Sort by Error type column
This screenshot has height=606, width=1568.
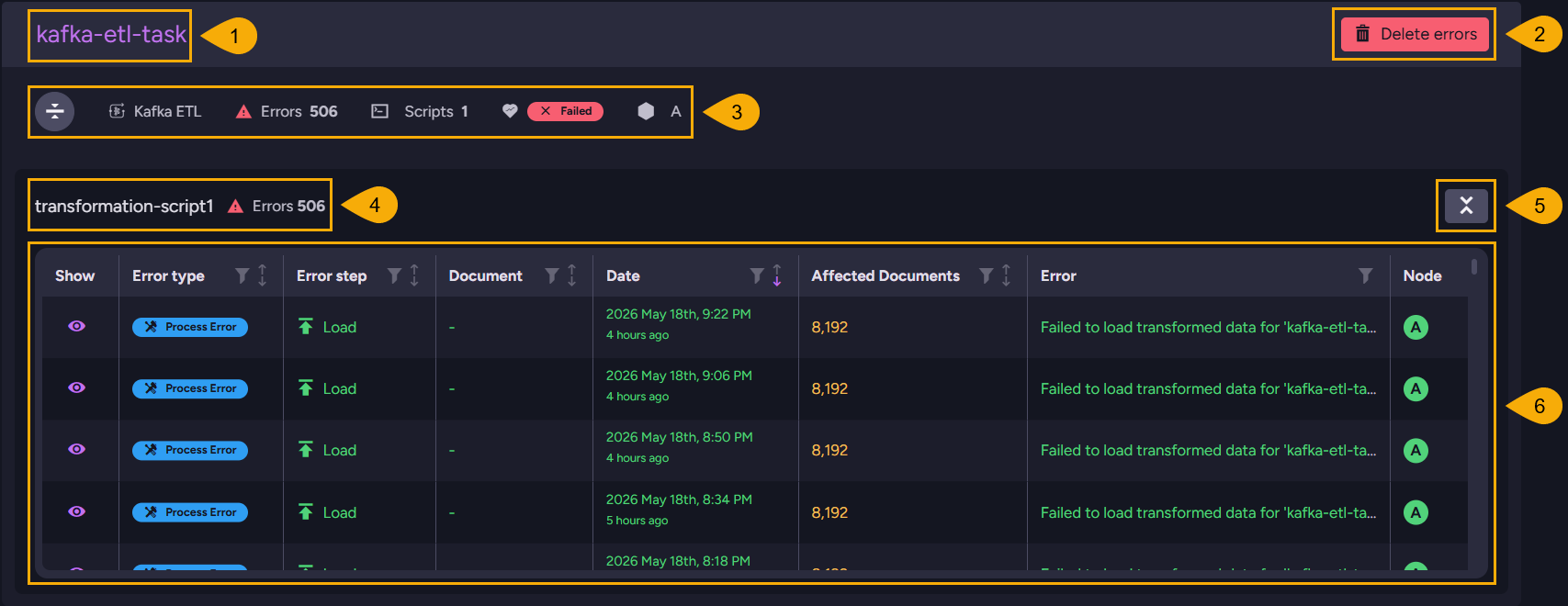(x=263, y=275)
